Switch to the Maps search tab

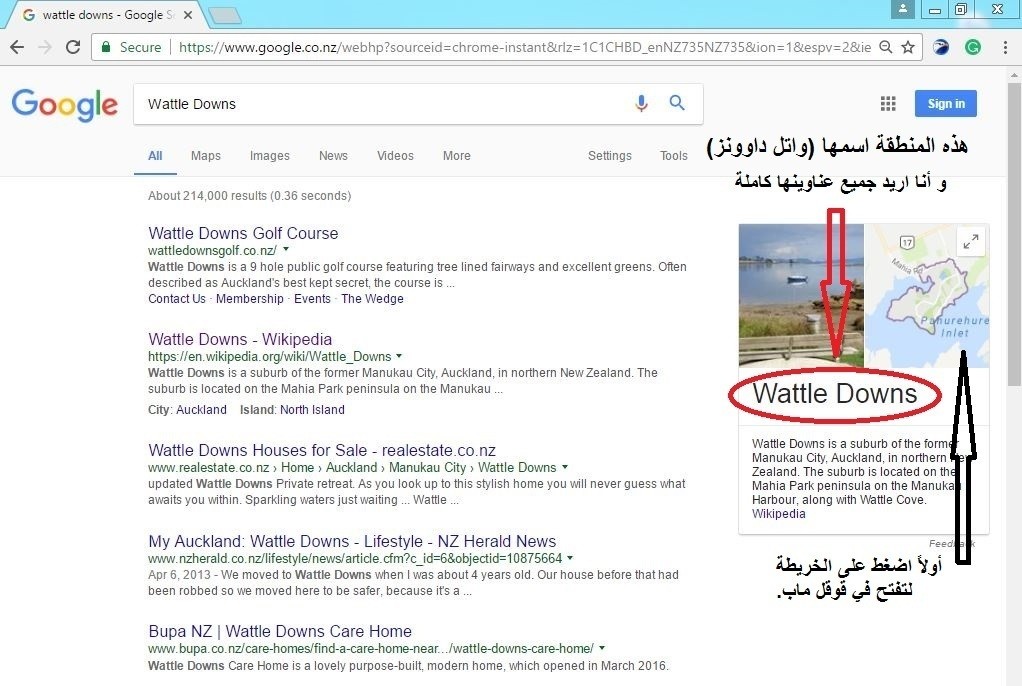(206, 156)
